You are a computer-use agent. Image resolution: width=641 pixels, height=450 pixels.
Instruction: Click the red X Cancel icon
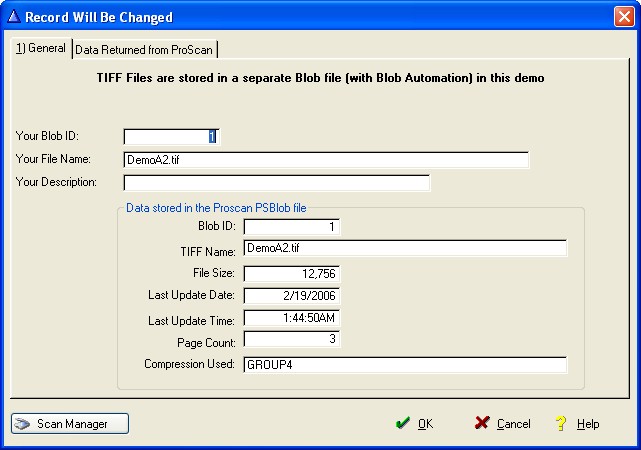pyautogui.click(x=482, y=423)
